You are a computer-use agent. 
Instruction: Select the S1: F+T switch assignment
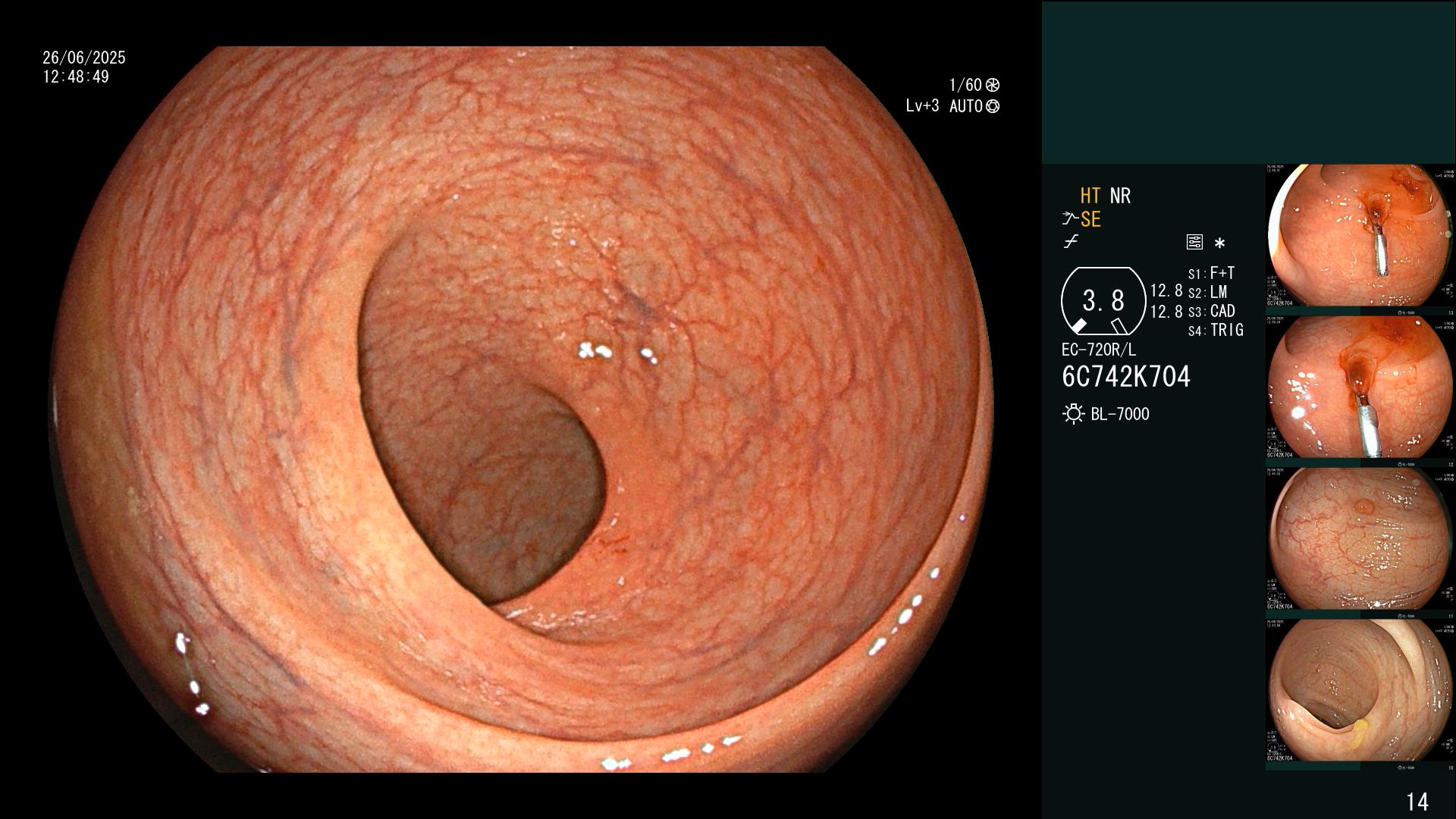(1211, 273)
